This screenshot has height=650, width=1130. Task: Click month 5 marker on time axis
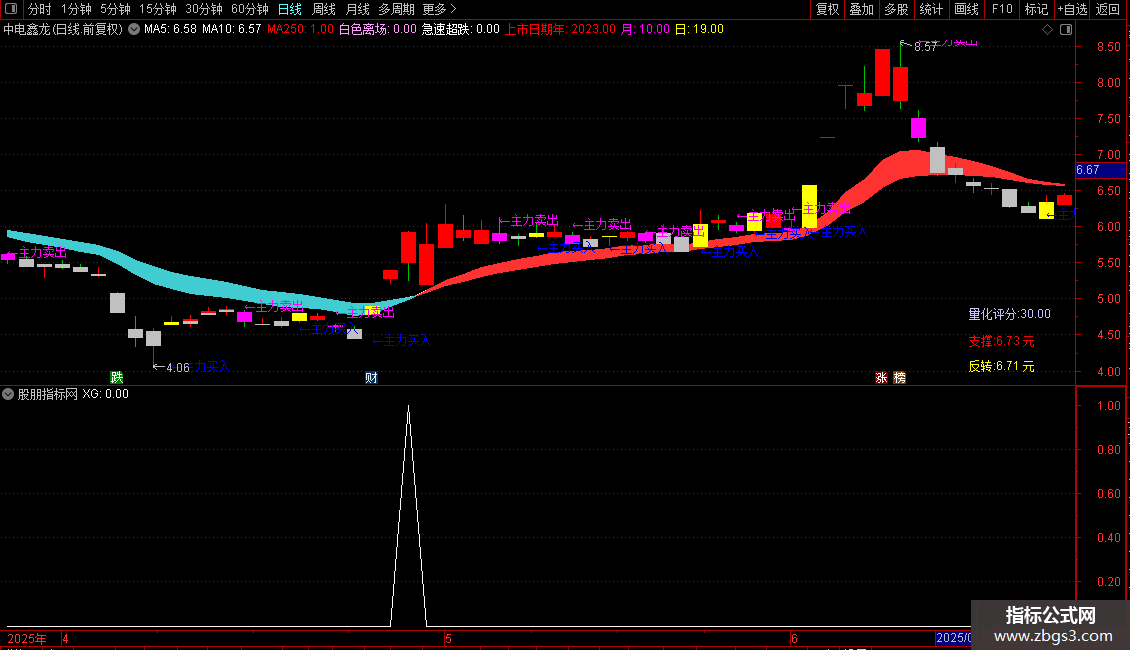coord(448,638)
